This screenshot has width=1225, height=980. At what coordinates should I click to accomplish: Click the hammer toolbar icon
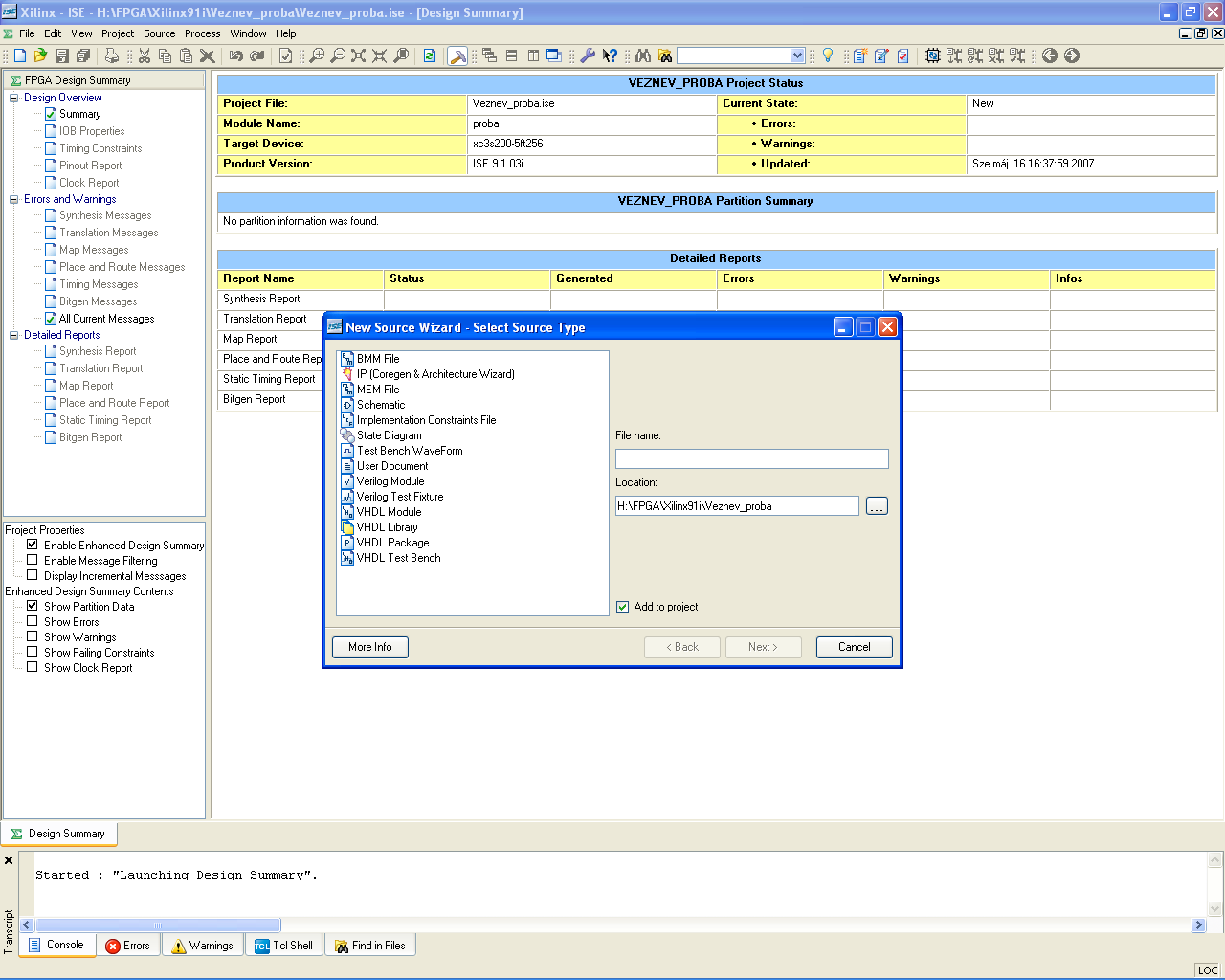[458, 56]
